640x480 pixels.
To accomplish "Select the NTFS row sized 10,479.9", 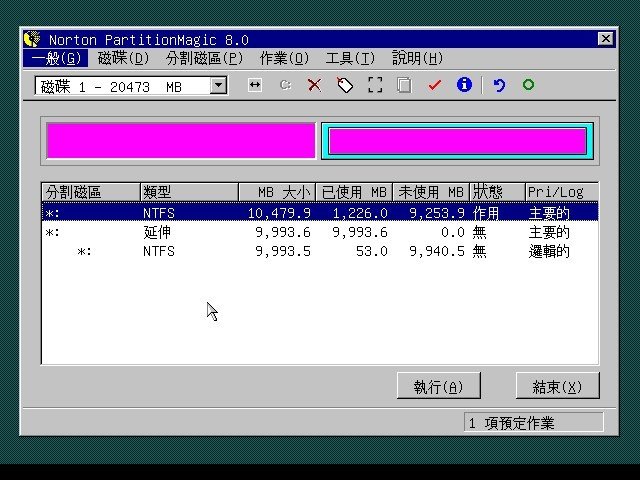I will click(320, 213).
